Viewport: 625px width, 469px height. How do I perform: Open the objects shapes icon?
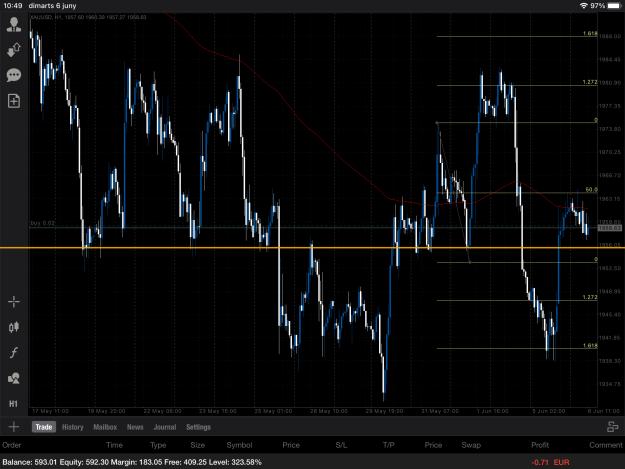pos(14,378)
